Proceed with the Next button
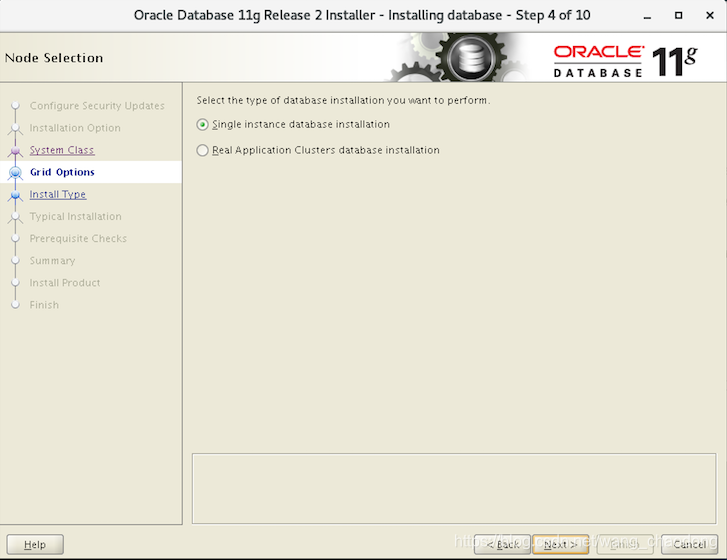Screen dimensions: 727x560 (561, 544)
